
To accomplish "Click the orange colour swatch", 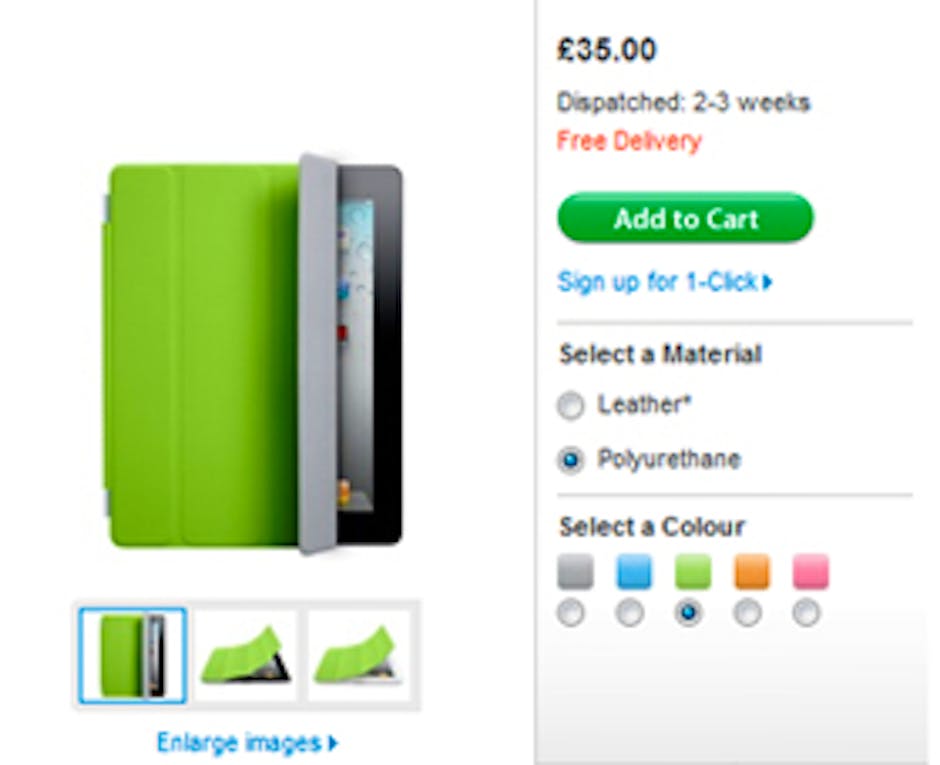I will pyautogui.click(x=752, y=571).
